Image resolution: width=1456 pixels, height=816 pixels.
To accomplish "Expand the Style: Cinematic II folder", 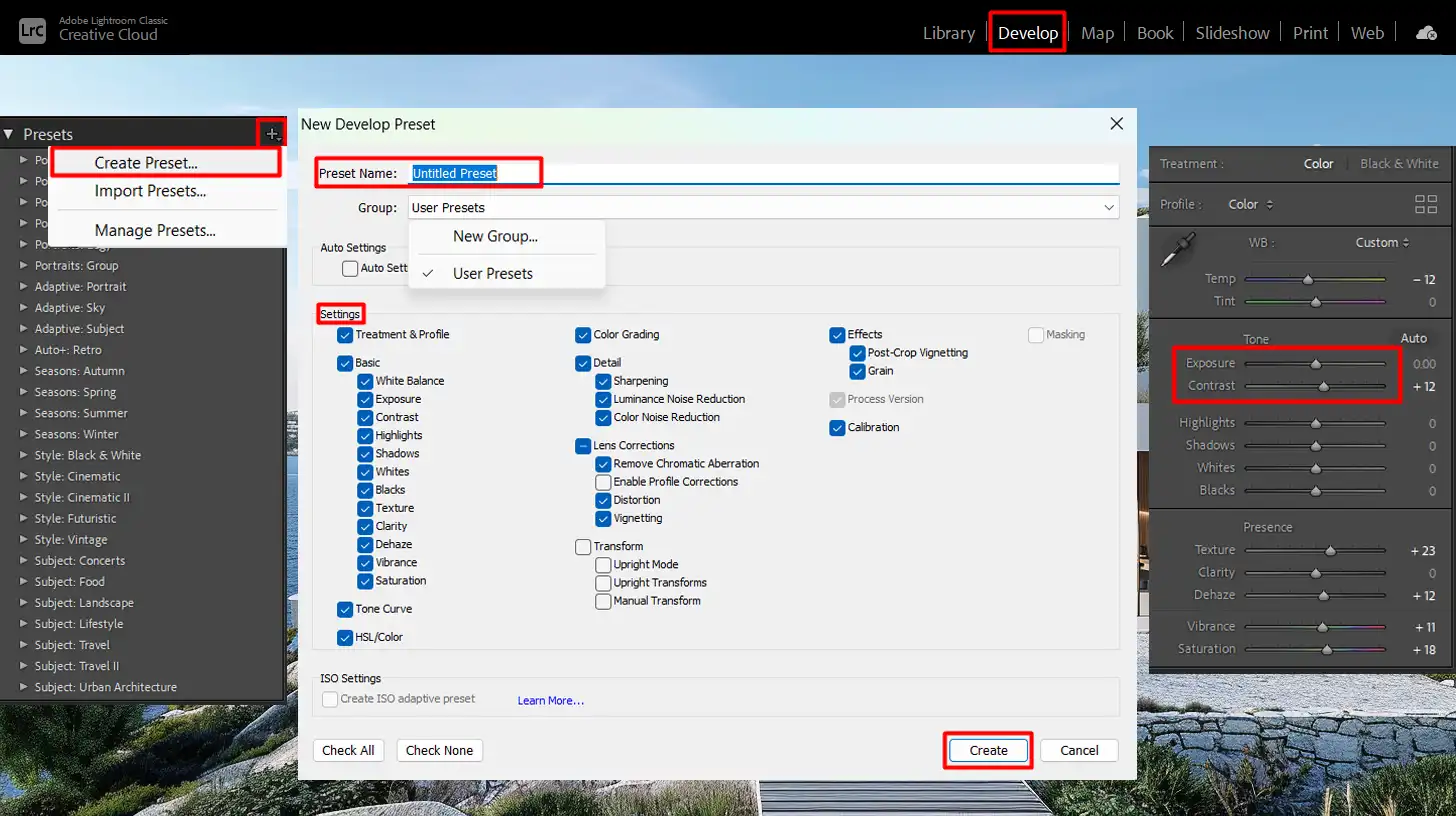I will pyautogui.click(x=24, y=497).
